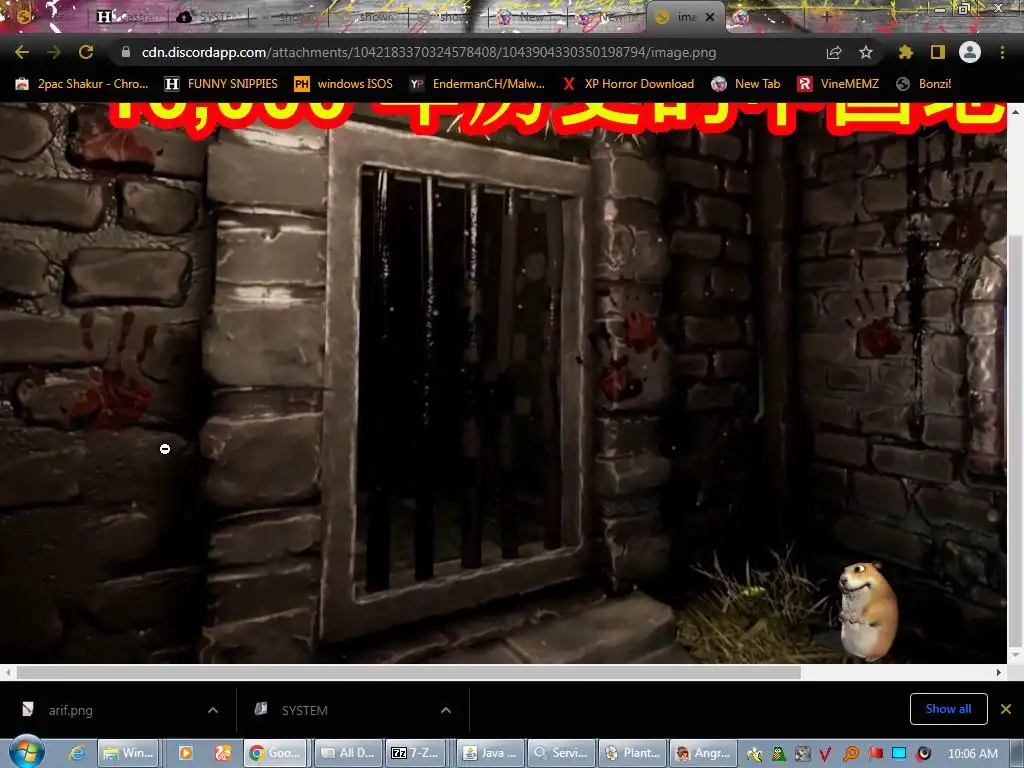Click the red V tray icon

pos(825,754)
